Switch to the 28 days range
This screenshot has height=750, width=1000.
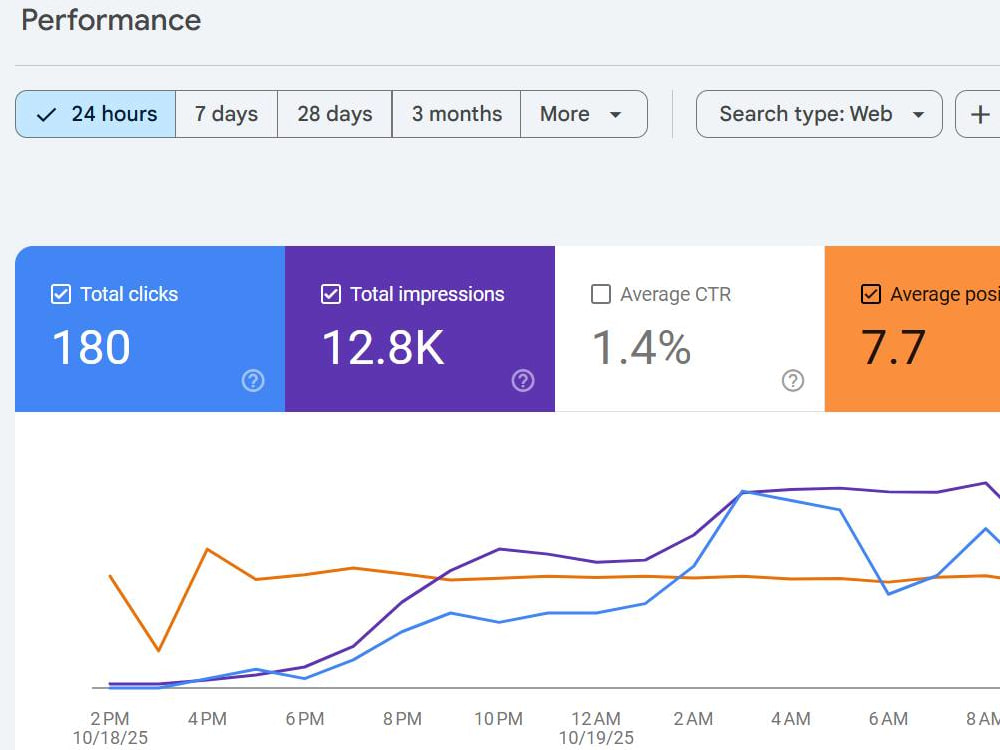pyautogui.click(x=335, y=114)
